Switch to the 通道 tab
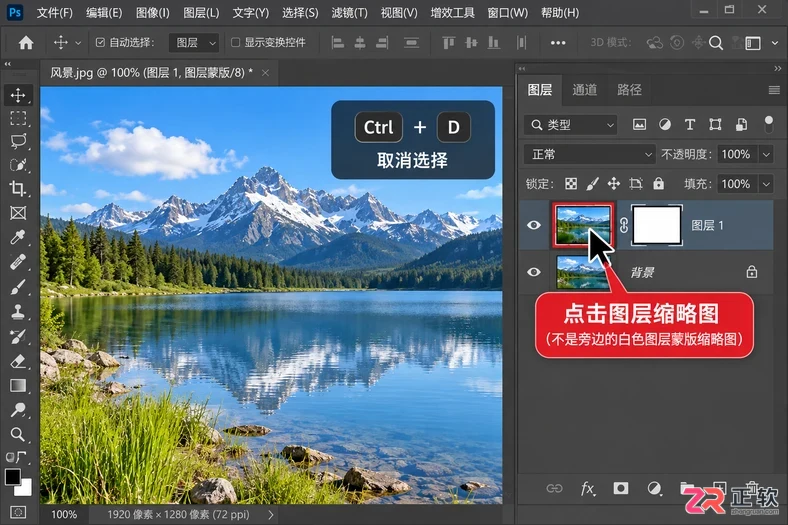 [584, 90]
